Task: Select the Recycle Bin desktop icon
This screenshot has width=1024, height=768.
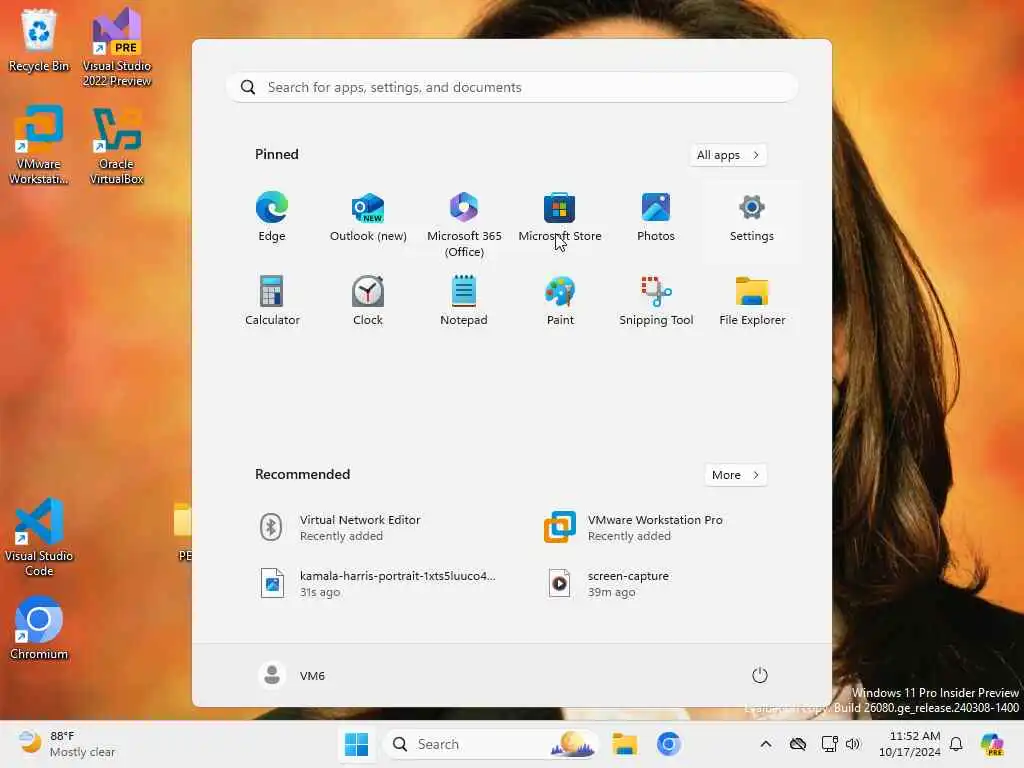Action: coord(39,40)
